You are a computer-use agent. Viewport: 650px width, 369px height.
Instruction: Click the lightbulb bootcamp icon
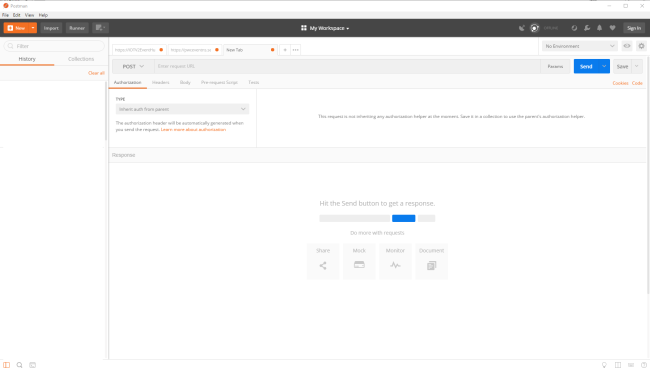604,365
